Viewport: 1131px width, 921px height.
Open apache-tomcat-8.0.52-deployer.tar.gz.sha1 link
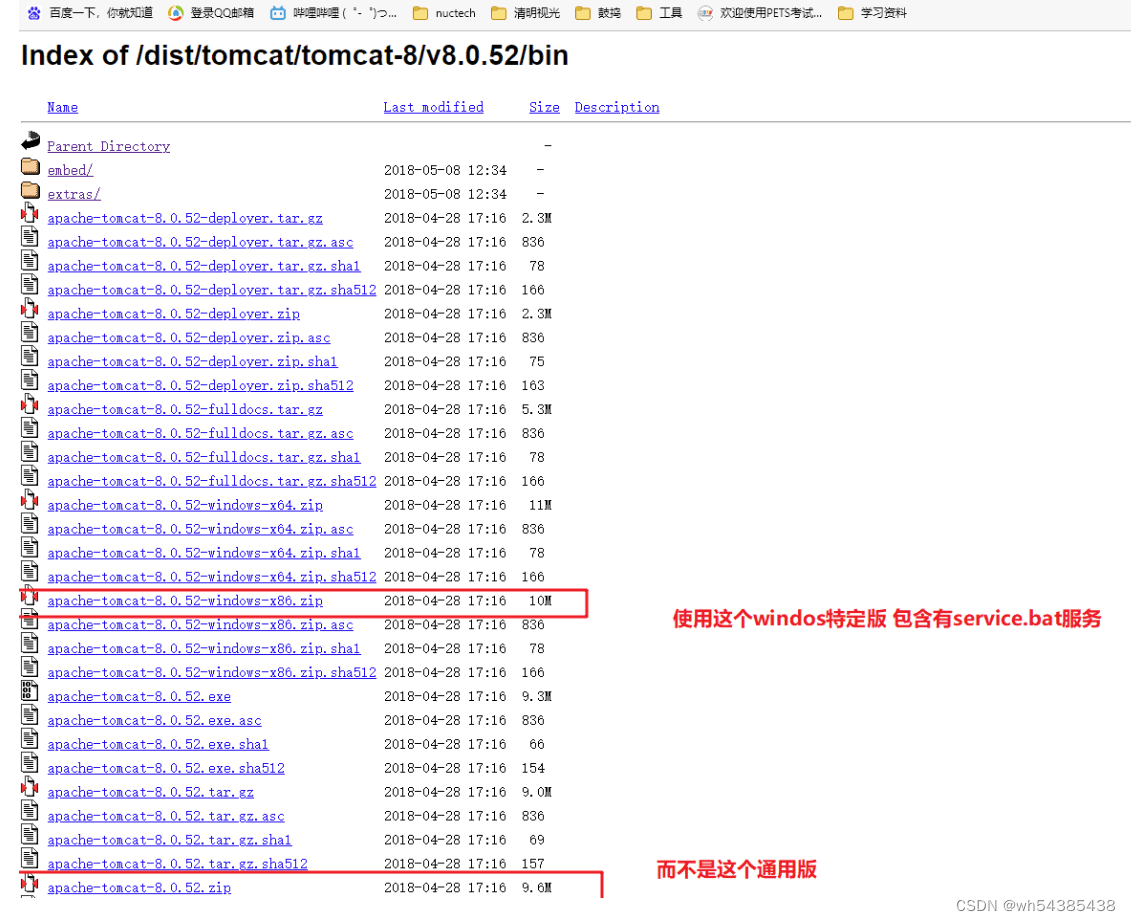click(204, 266)
